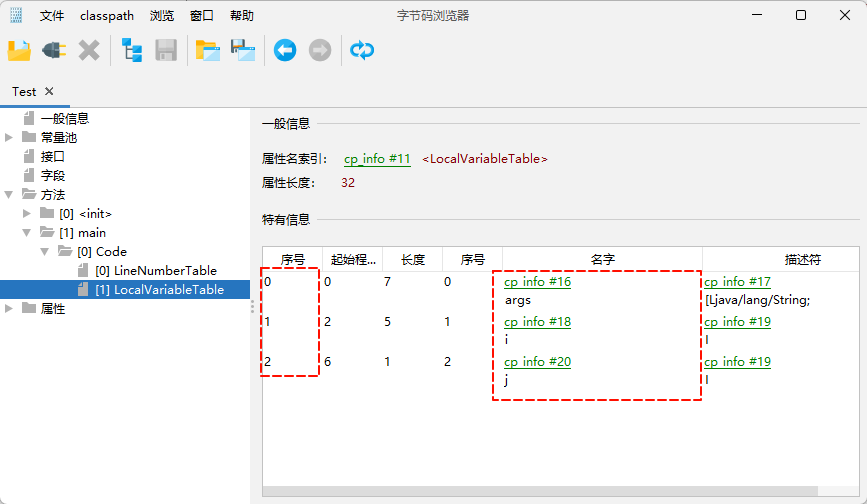This screenshot has height=504, width=867.
Task: Click the blue reload arrows icon
Action: pyautogui.click(x=362, y=50)
